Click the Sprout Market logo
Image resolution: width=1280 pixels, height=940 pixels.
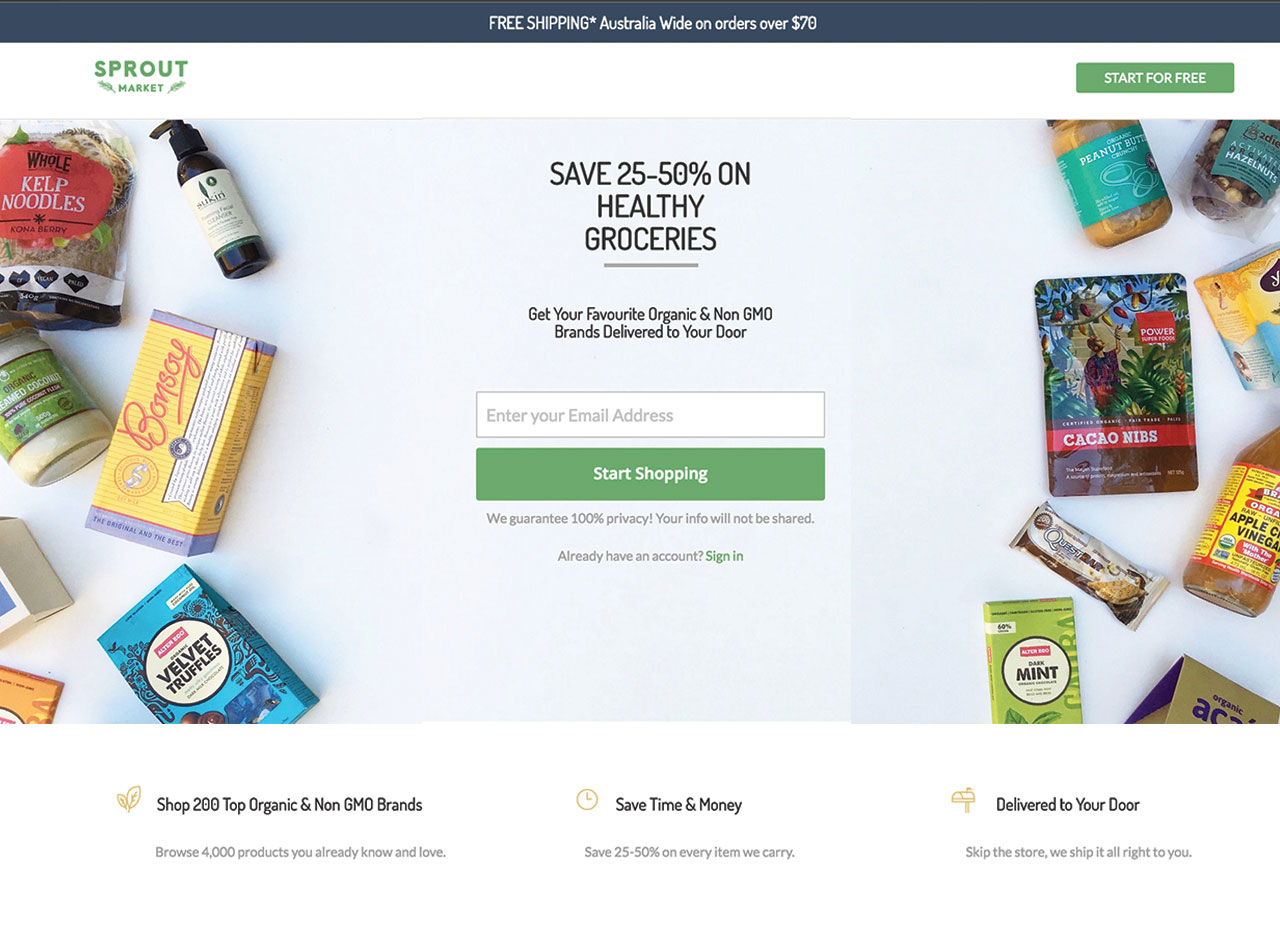141,77
